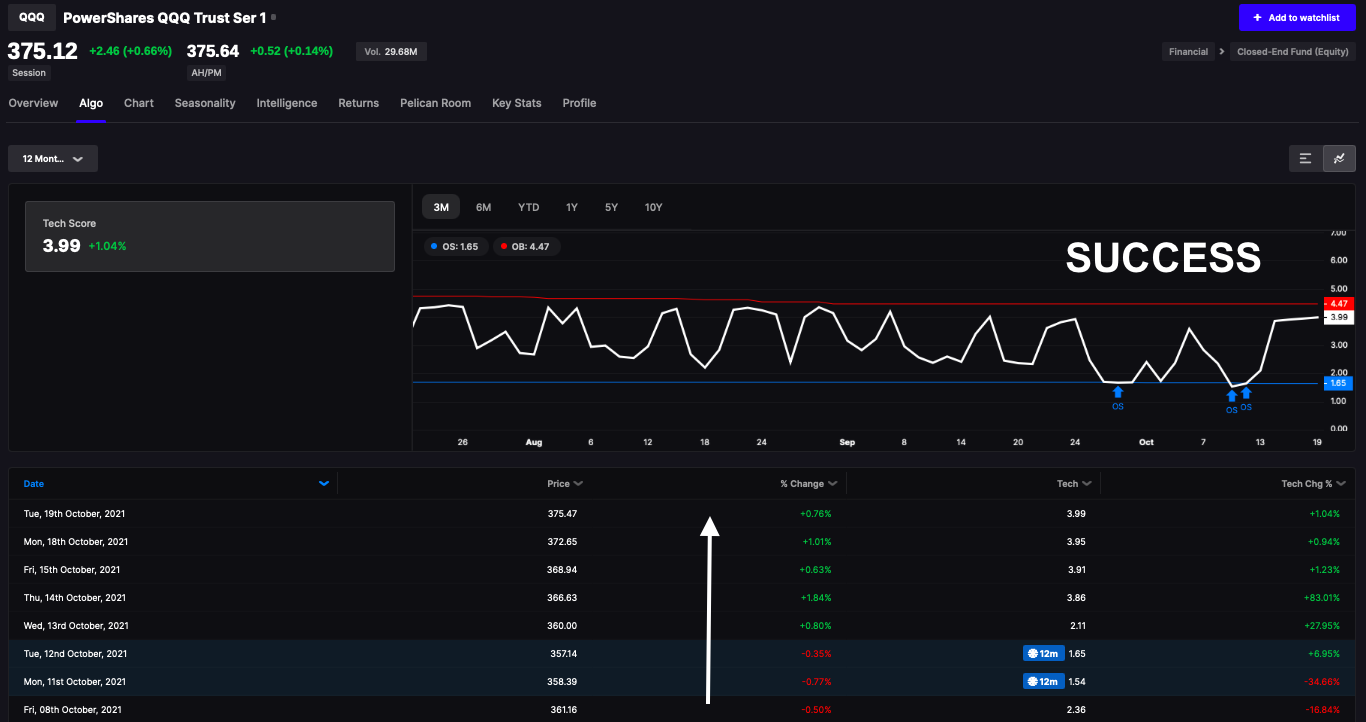Open the Profile tab
This screenshot has height=722, width=1366.
coord(579,103)
